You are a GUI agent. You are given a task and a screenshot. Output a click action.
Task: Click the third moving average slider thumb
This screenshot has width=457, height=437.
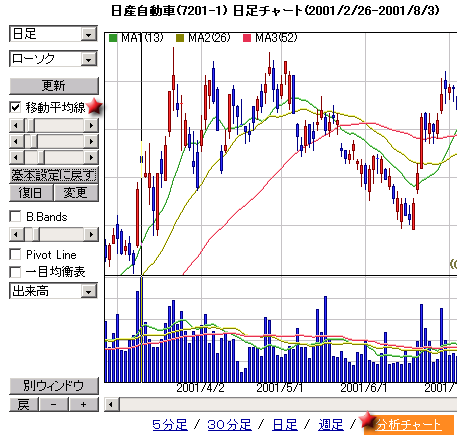pyautogui.click(x=41, y=157)
